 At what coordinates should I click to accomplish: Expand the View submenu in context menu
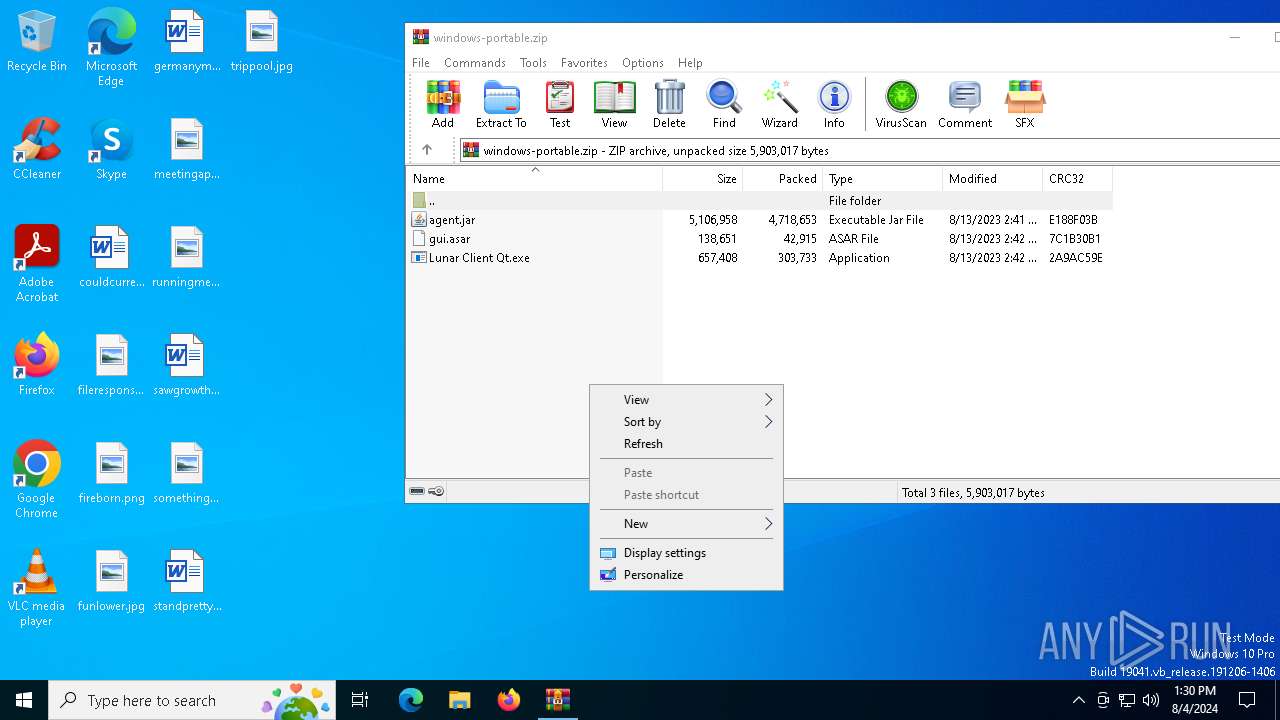[686, 399]
